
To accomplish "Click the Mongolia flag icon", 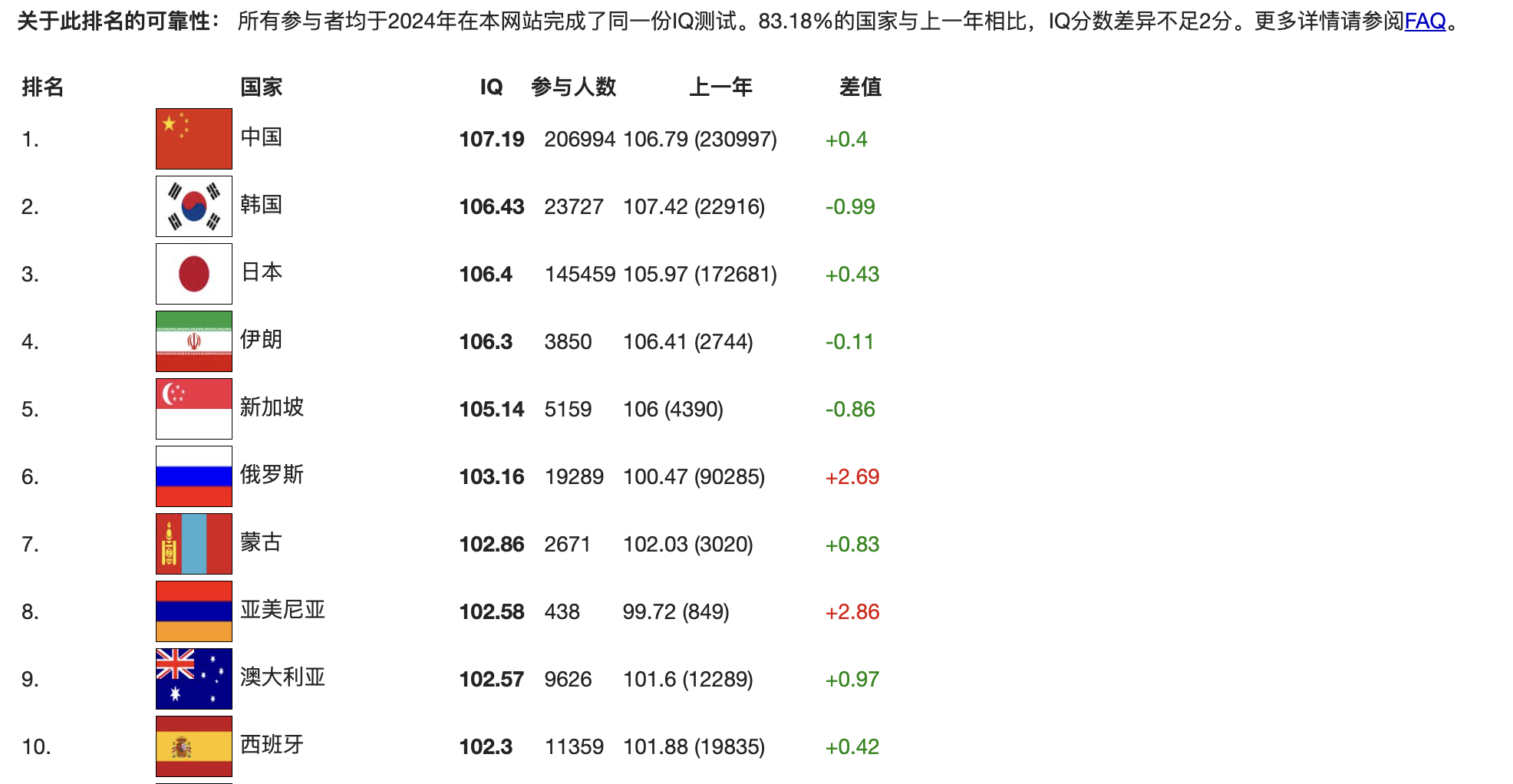I will (x=193, y=544).
